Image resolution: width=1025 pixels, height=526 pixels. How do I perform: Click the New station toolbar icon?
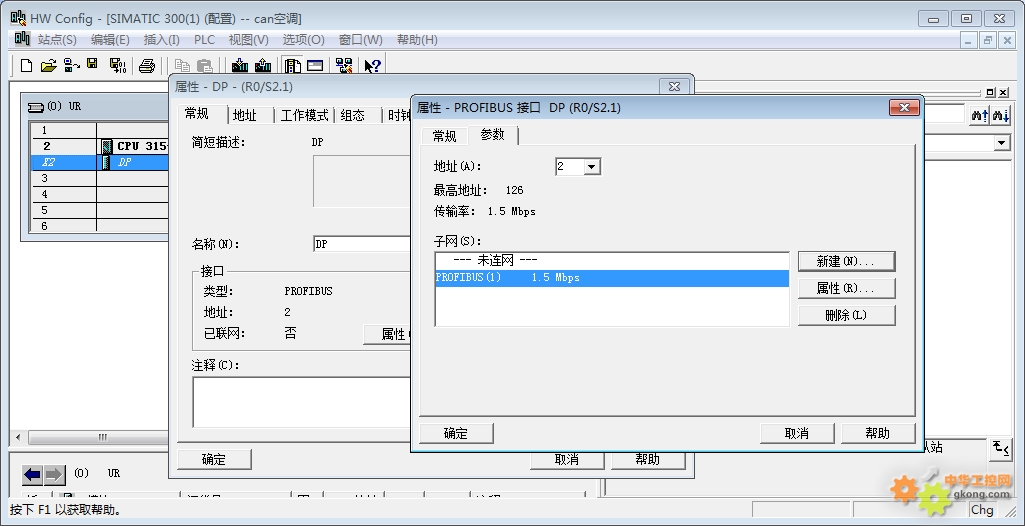[27, 66]
